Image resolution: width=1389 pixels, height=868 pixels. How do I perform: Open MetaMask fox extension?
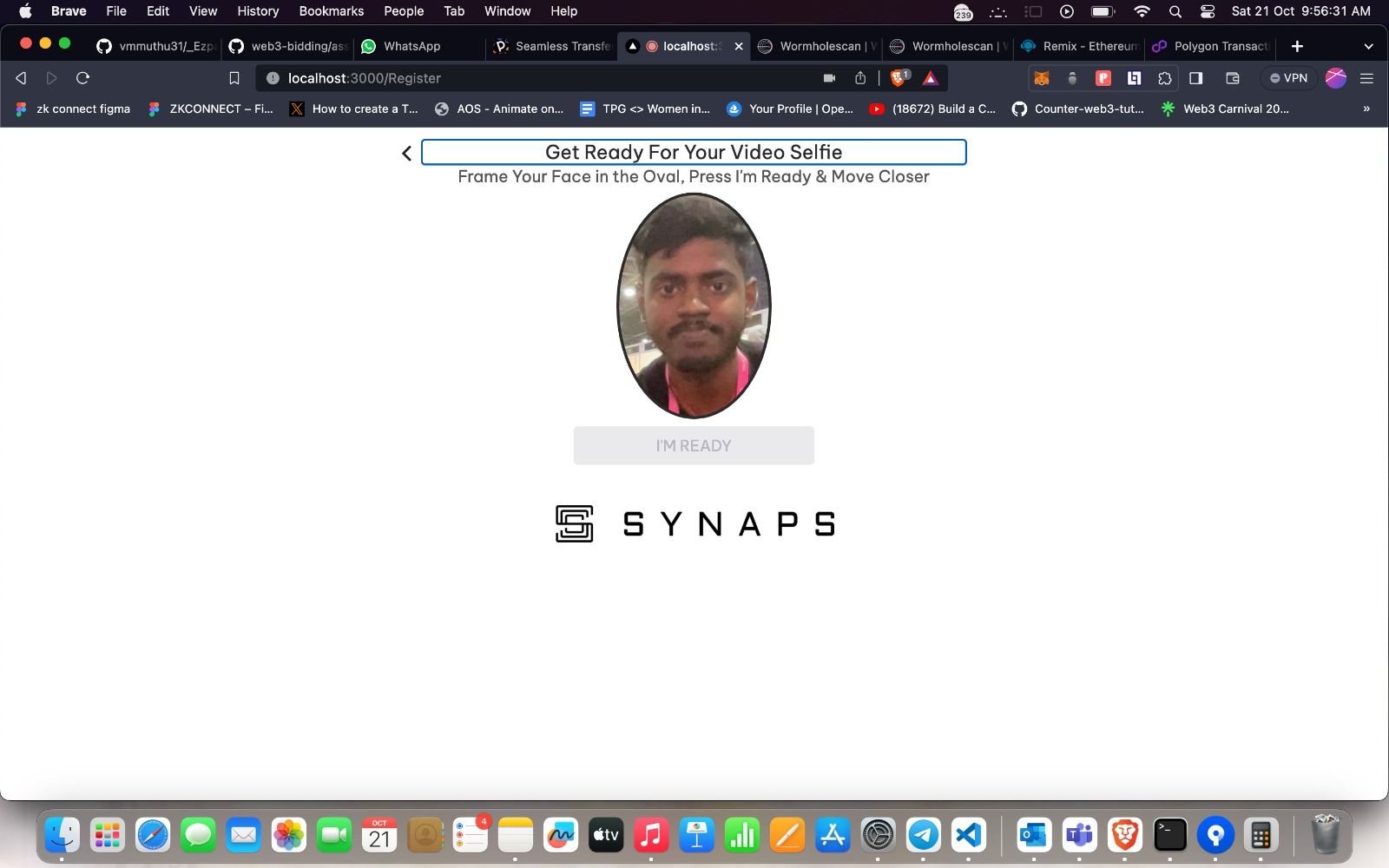pos(1042,78)
